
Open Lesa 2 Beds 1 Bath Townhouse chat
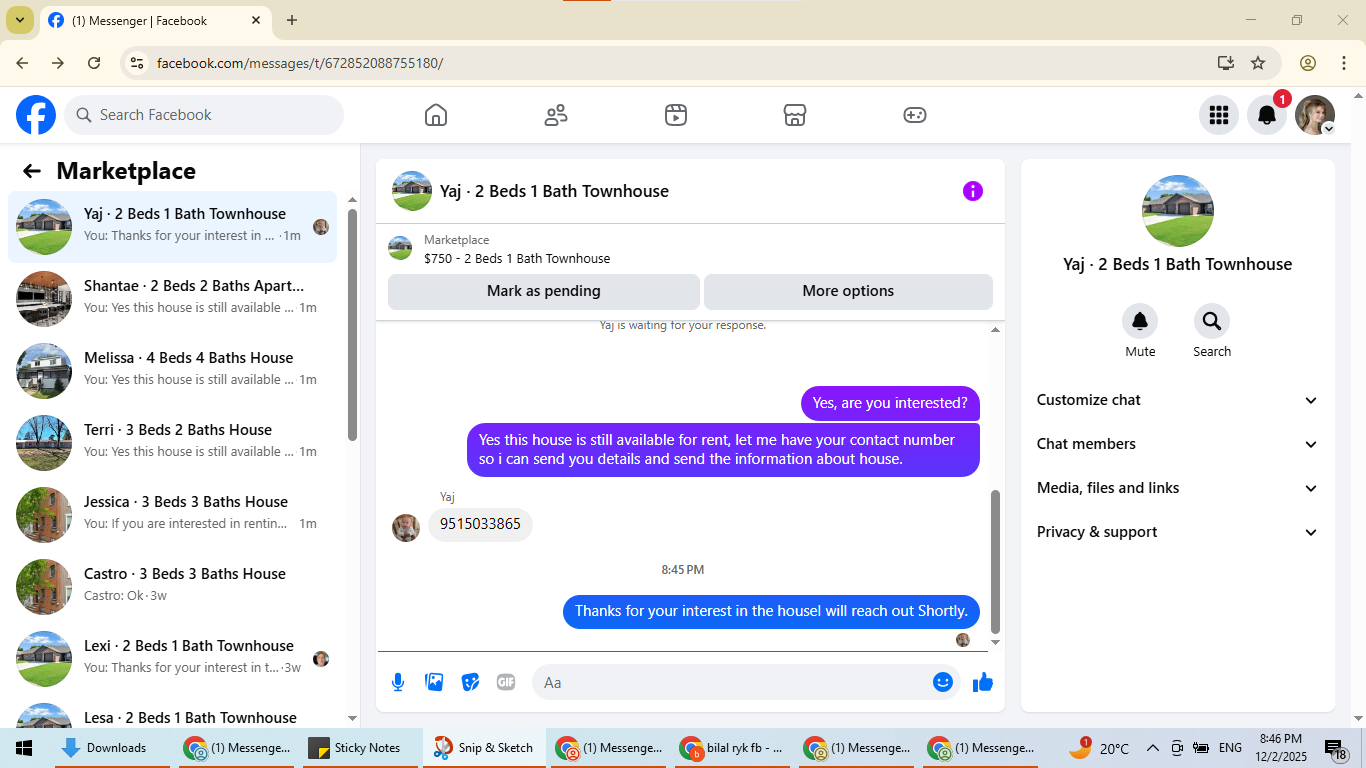pos(172,714)
